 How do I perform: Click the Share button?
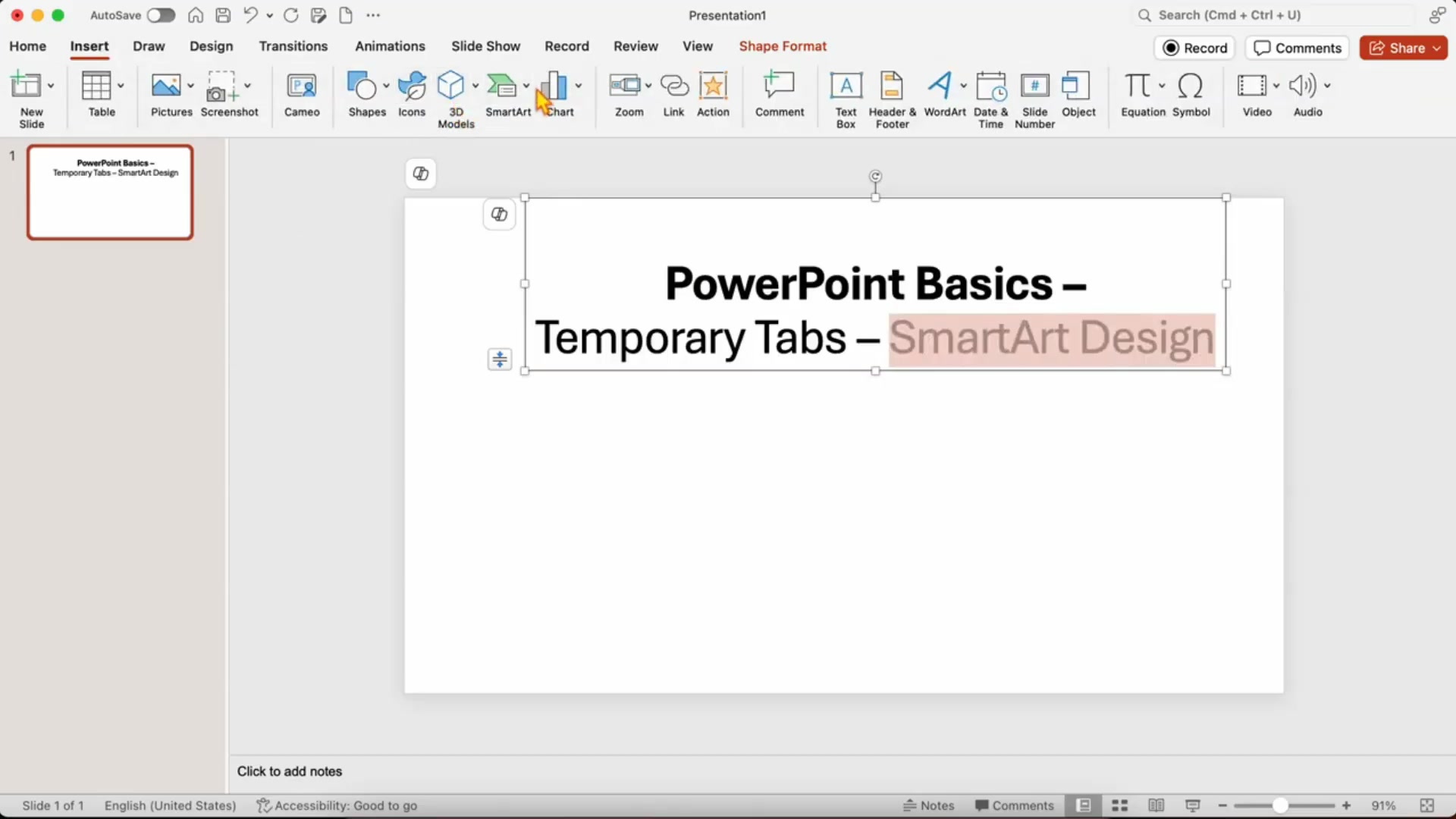[1403, 48]
